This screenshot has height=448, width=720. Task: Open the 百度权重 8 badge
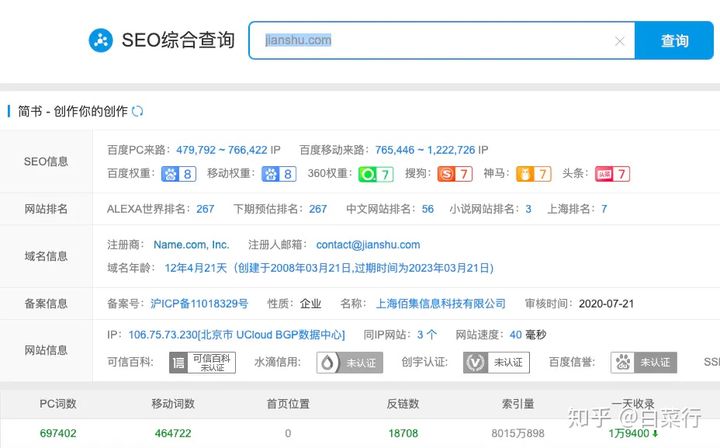click(179, 174)
